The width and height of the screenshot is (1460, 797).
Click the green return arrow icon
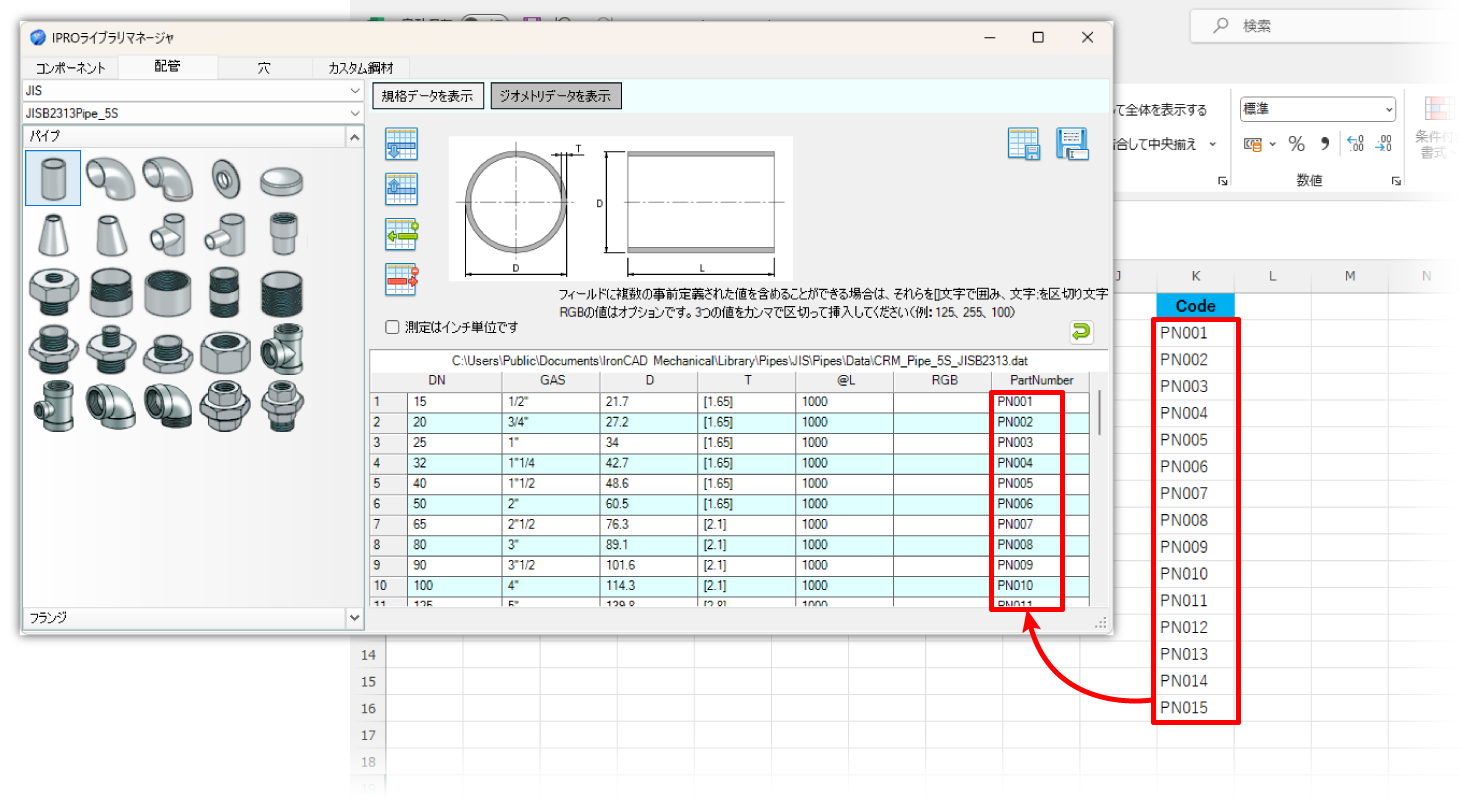point(1081,332)
